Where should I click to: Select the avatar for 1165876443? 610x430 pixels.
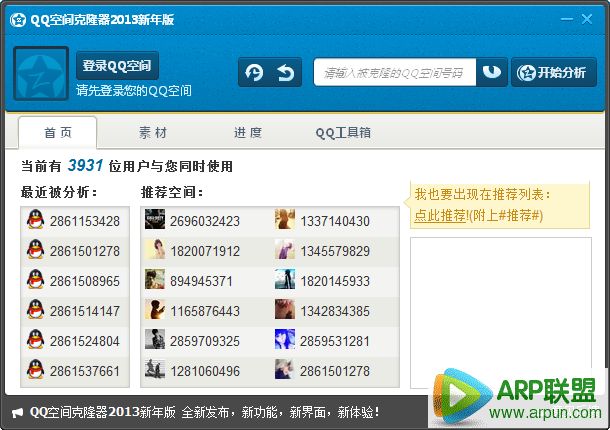click(155, 309)
